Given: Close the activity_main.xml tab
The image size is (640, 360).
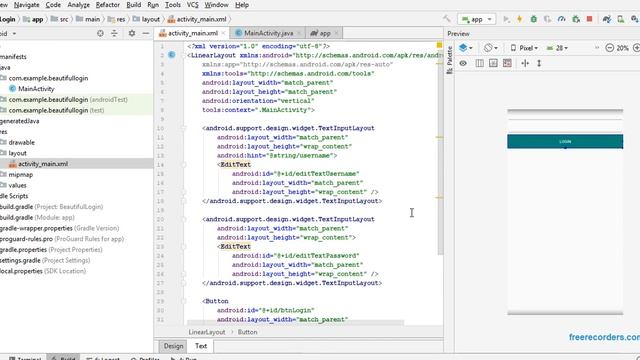Looking at the screenshot, I should [x=223, y=33].
